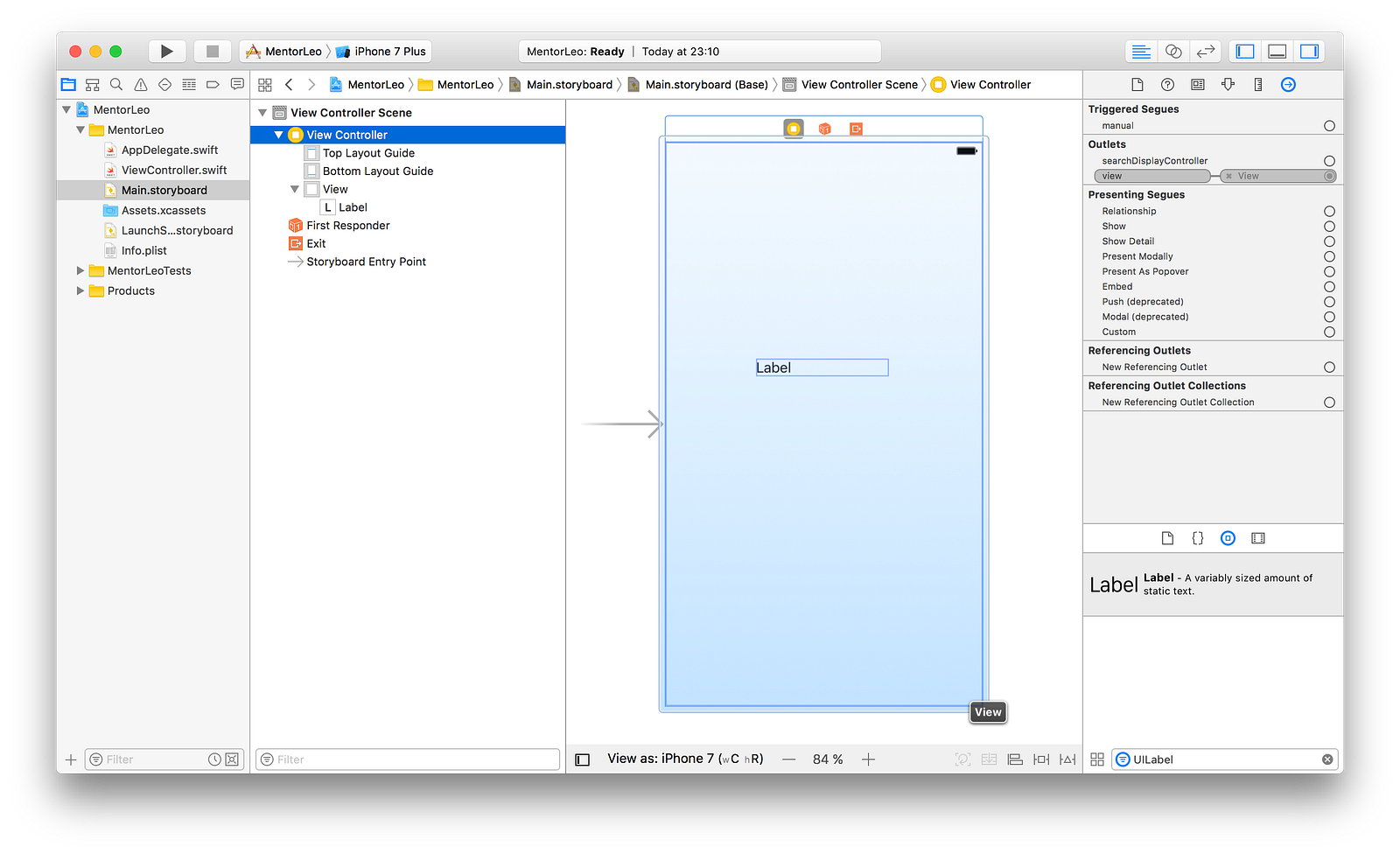Switch to the Connections inspector tab

click(x=1288, y=85)
